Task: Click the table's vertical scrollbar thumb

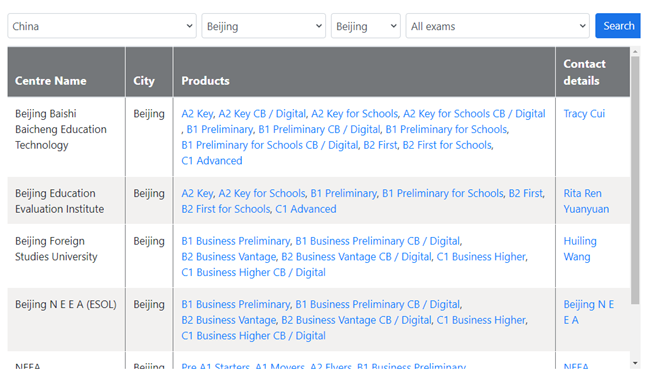Action: [635, 180]
